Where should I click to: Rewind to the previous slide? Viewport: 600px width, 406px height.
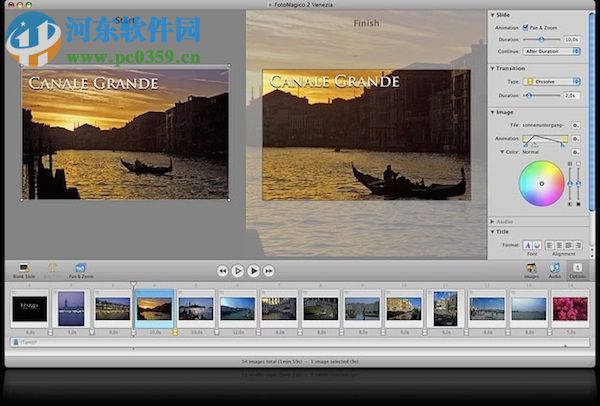[222, 270]
